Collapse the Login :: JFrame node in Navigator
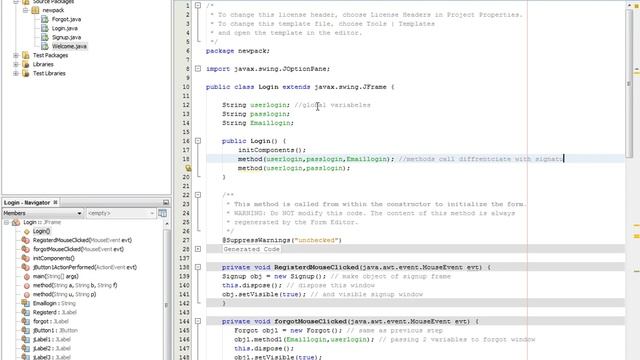The height and width of the screenshot is (360, 640). coord(7,222)
